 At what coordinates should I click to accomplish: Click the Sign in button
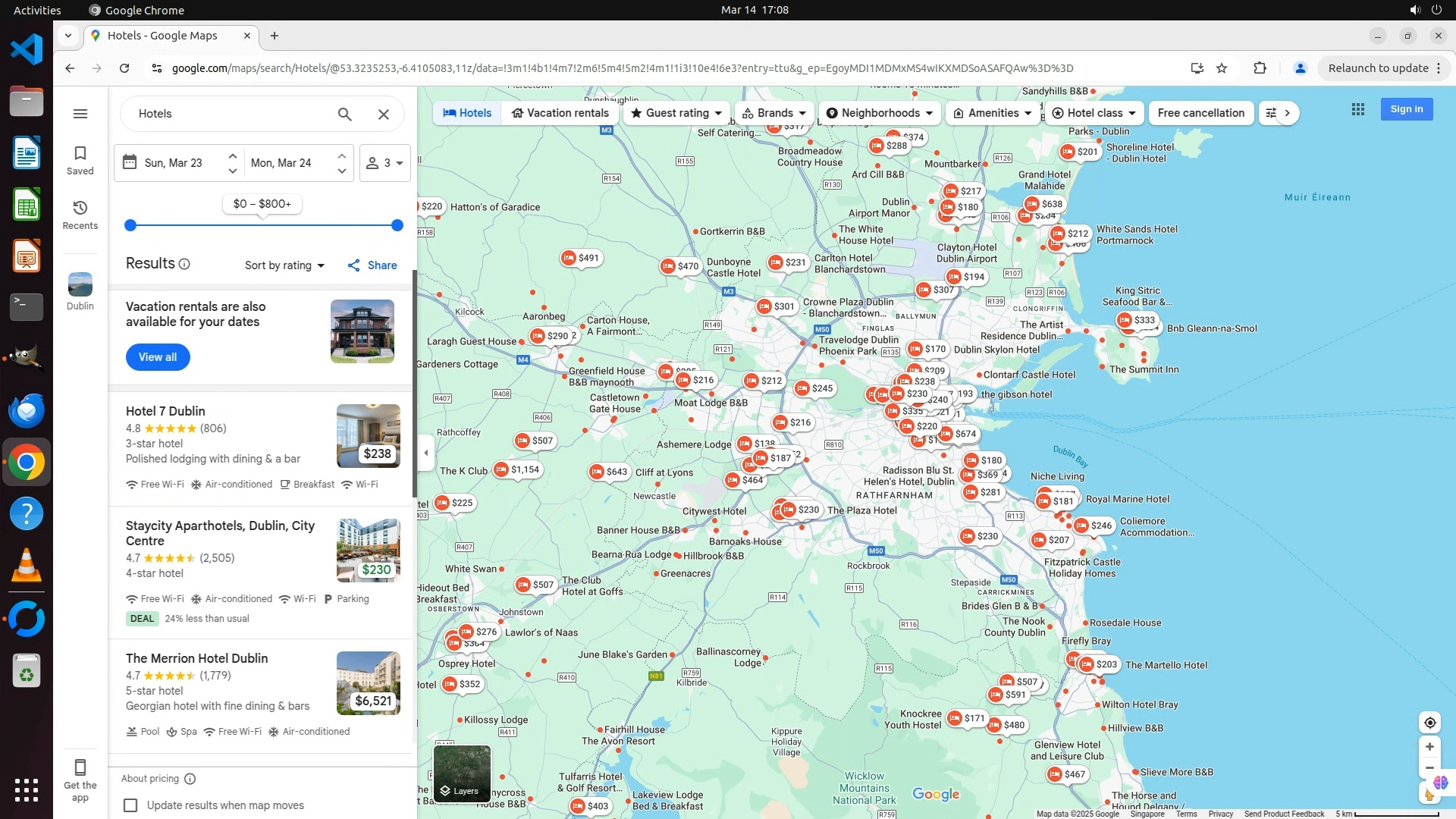[x=1406, y=109]
